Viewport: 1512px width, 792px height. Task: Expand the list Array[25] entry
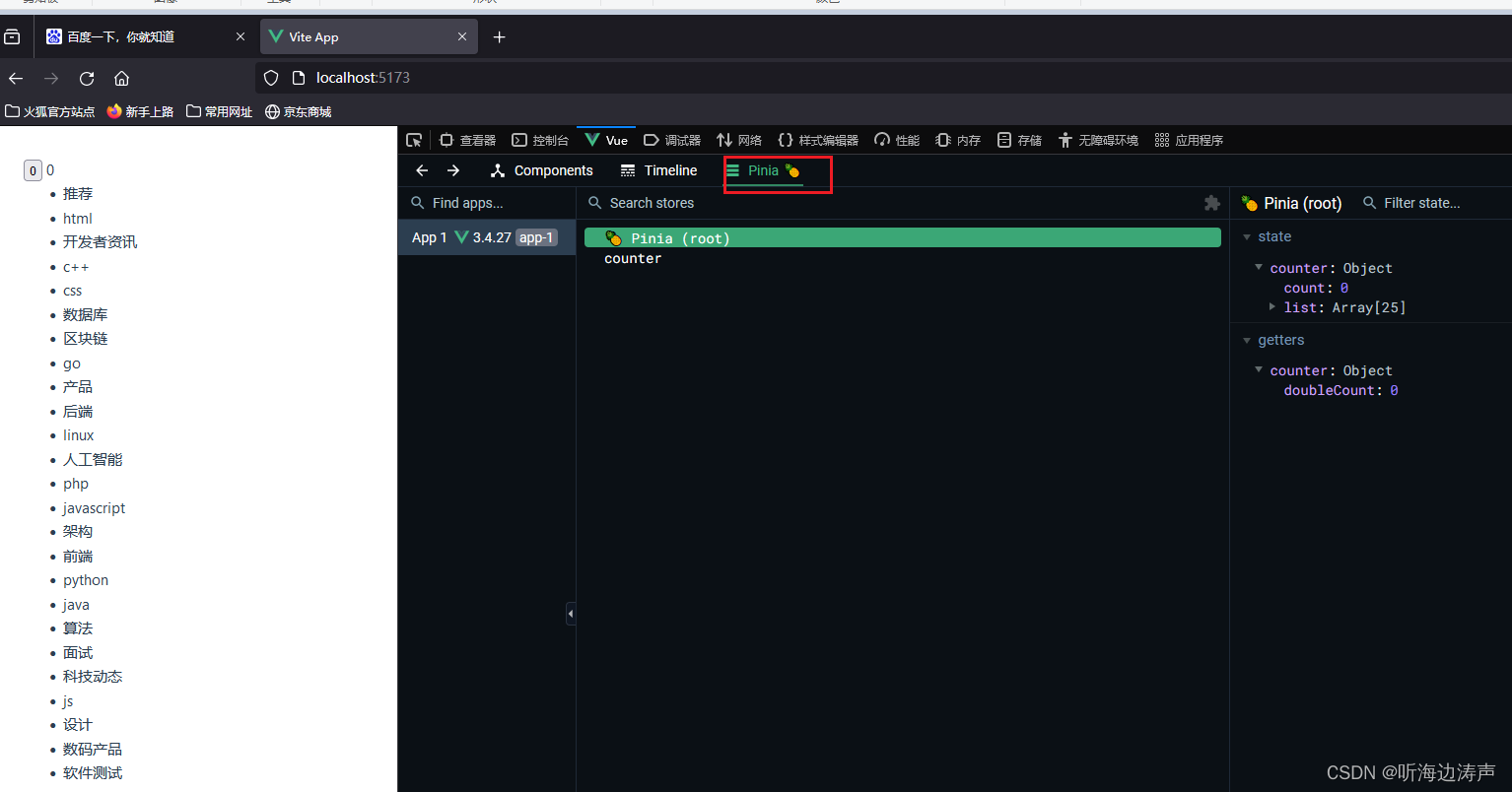[x=1272, y=307]
